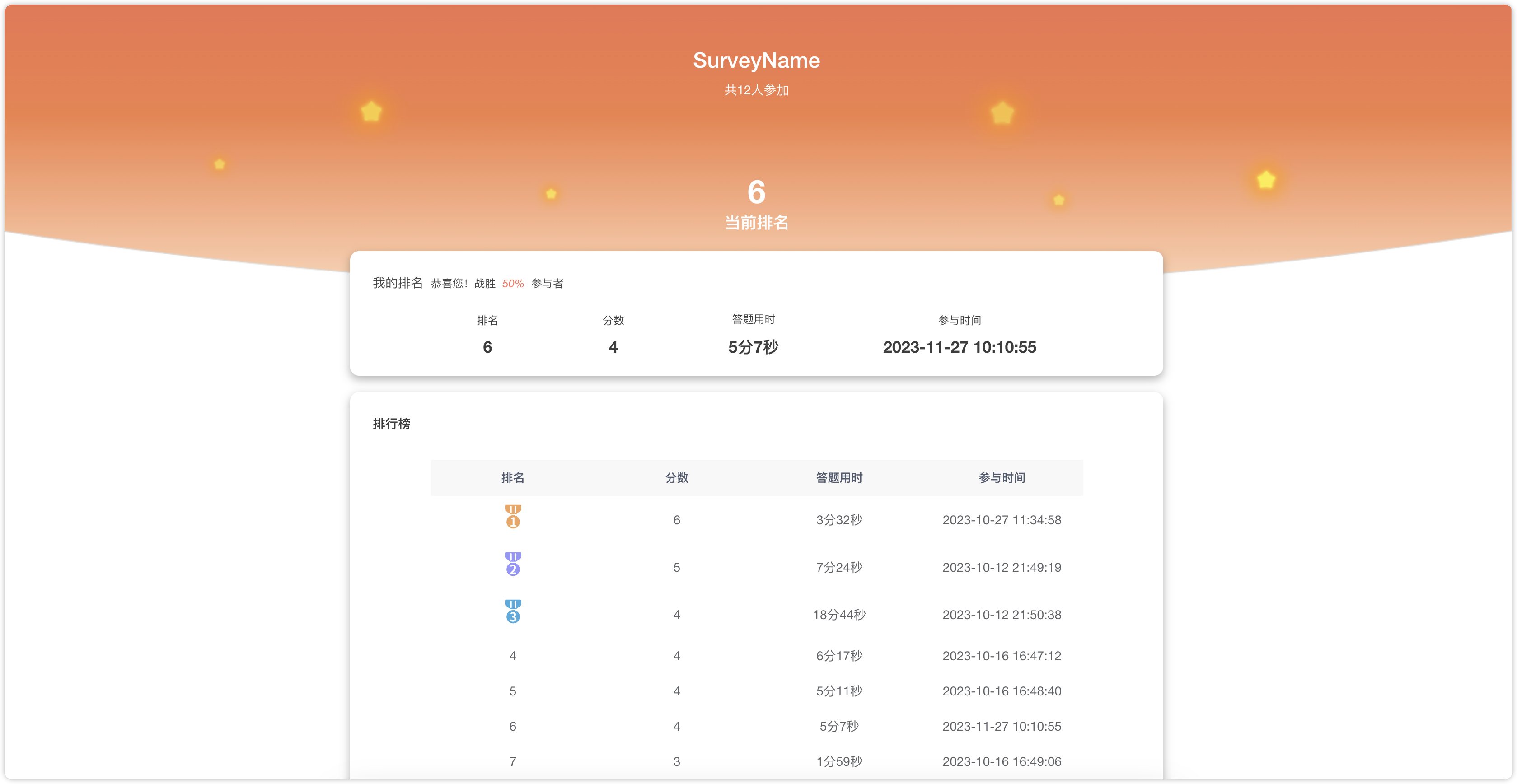Click the 排行榜 section heading
This screenshot has height=784, width=1517.
coord(391,424)
